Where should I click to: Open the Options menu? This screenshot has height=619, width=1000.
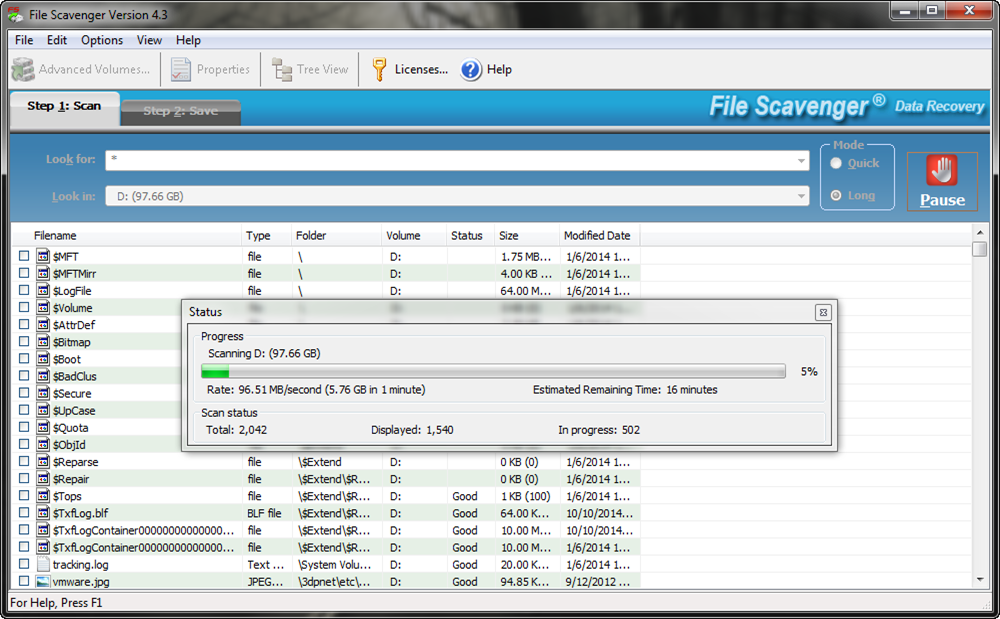(102, 40)
